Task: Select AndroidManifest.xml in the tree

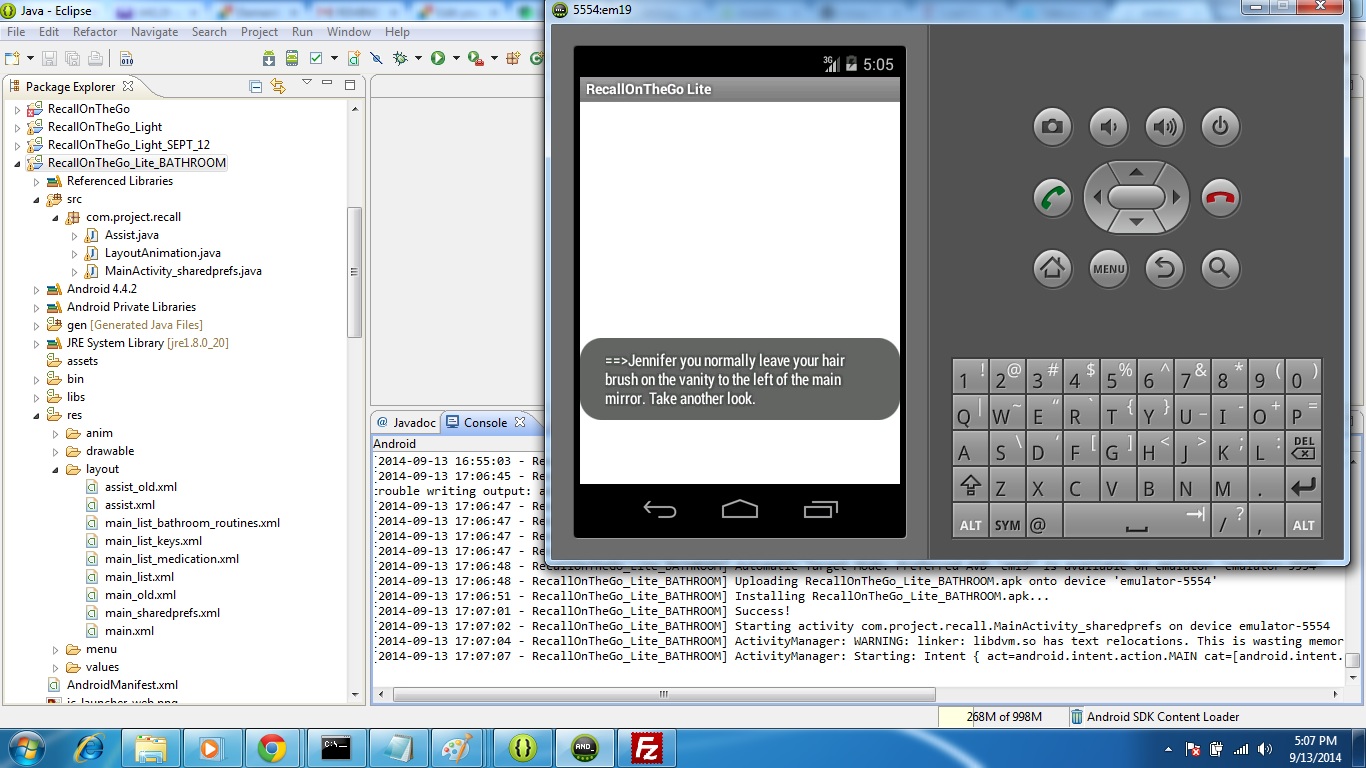Action: click(x=122, y=685)
